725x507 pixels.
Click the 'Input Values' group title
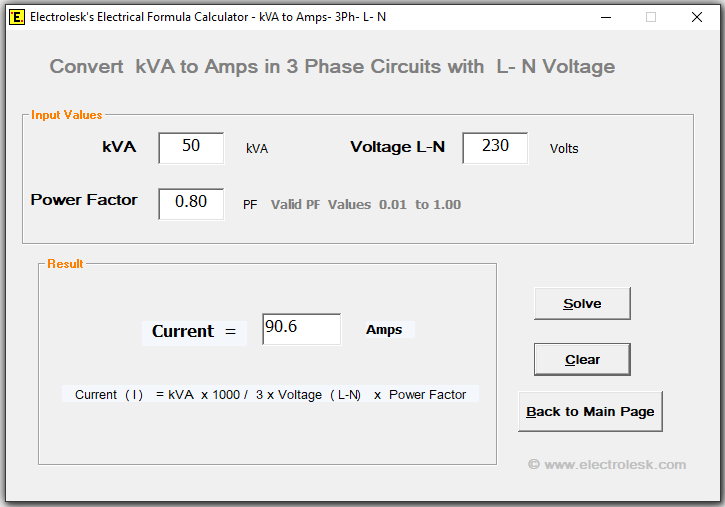click(x=66, y=115)
